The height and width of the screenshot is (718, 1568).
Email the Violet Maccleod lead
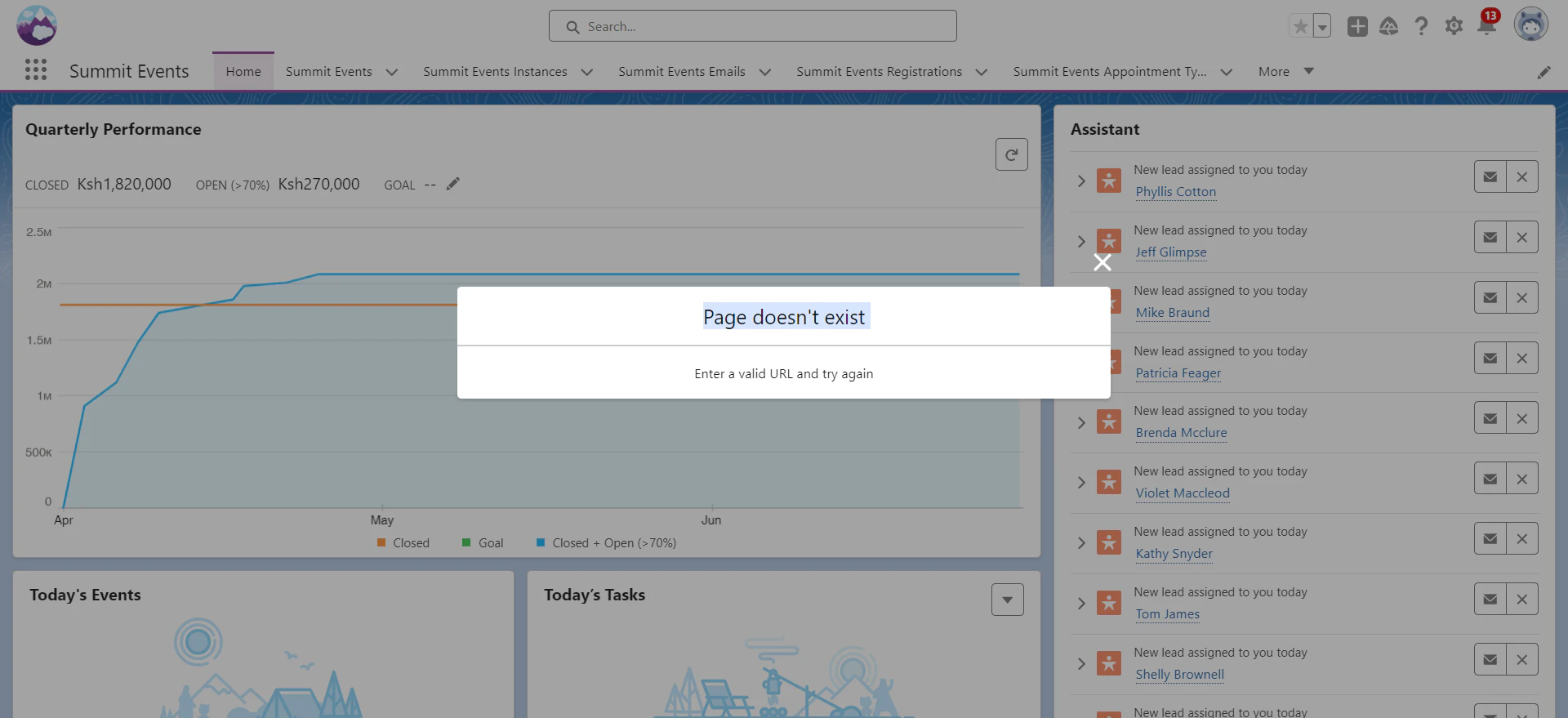click(x=1490, y=479)
